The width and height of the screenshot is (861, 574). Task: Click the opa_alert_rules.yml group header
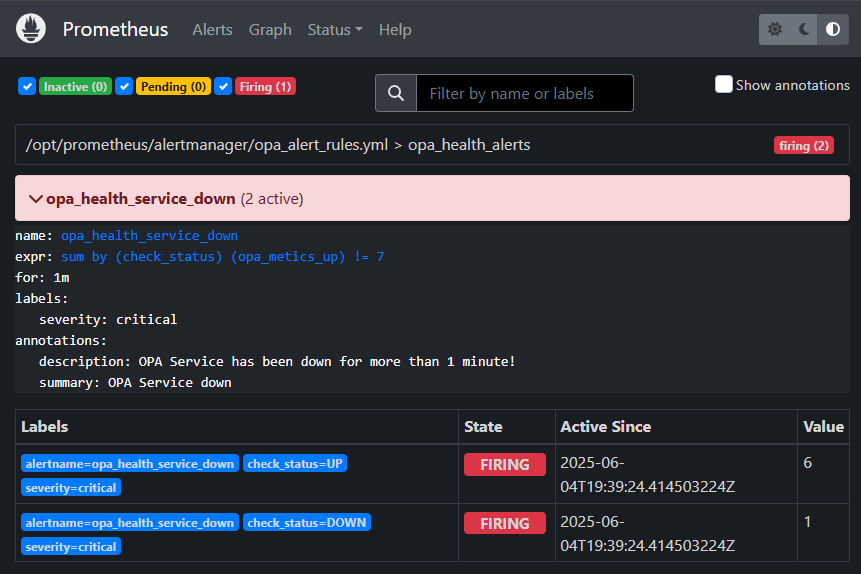click(x=432, y=144)
